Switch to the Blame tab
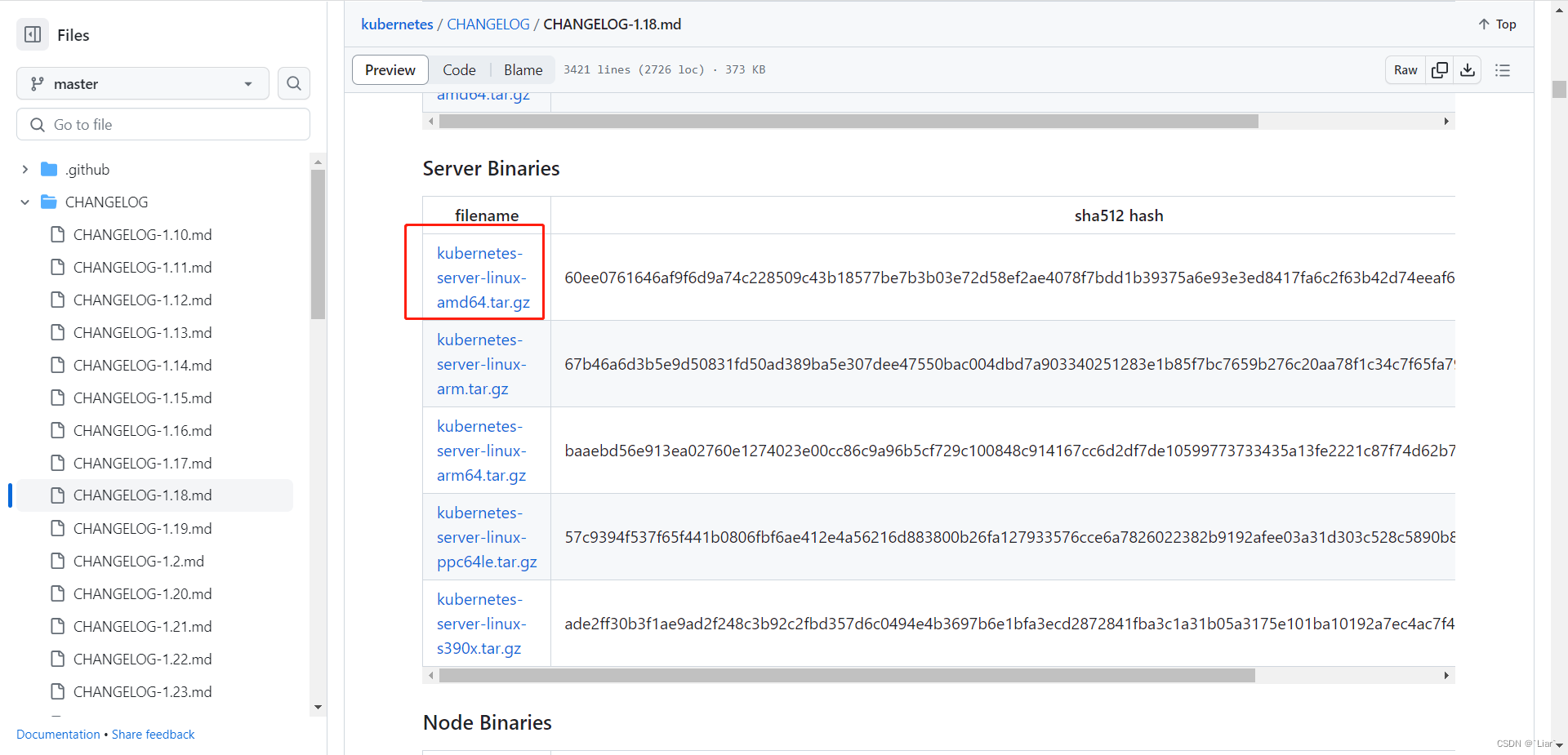The image size is (1568, 755). tap(523, 70)
